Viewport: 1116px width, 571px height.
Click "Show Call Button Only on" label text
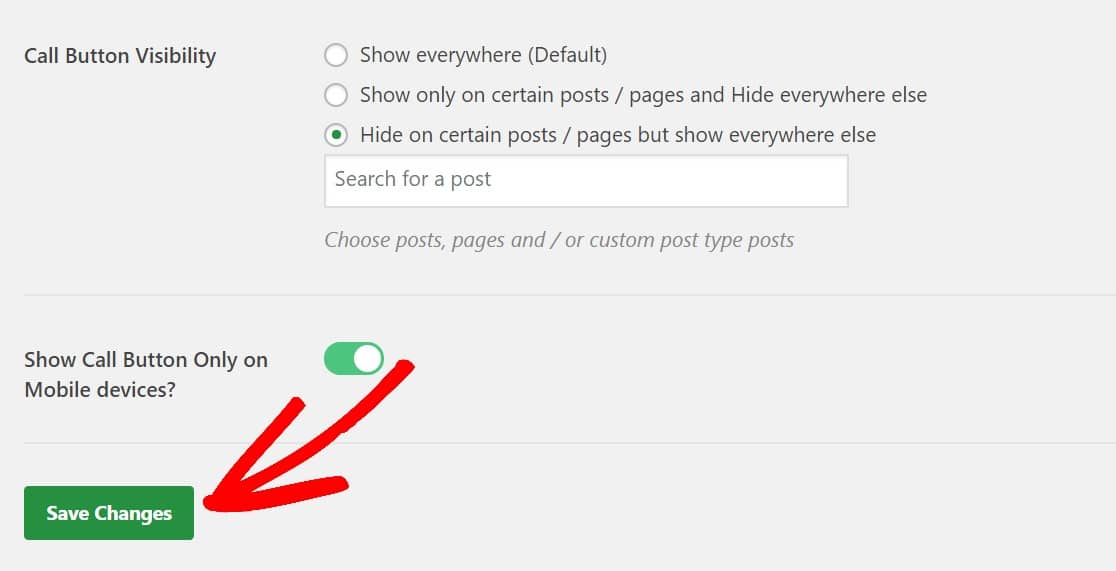point(146,360)
